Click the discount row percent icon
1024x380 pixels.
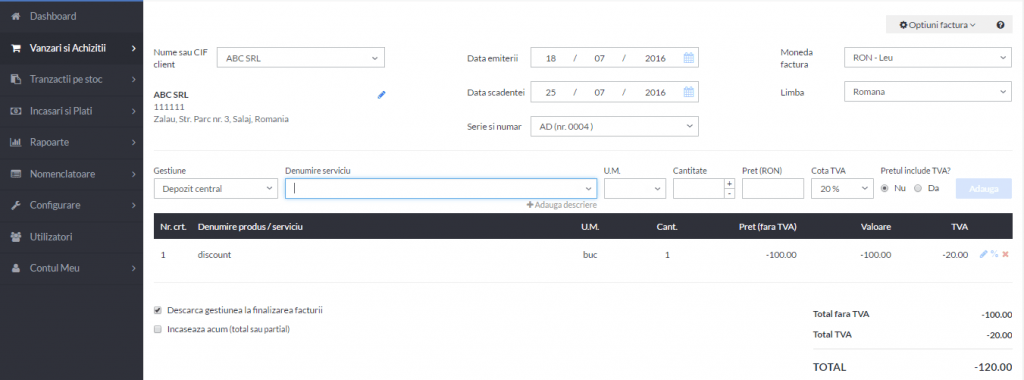click(x=994, y=255)
